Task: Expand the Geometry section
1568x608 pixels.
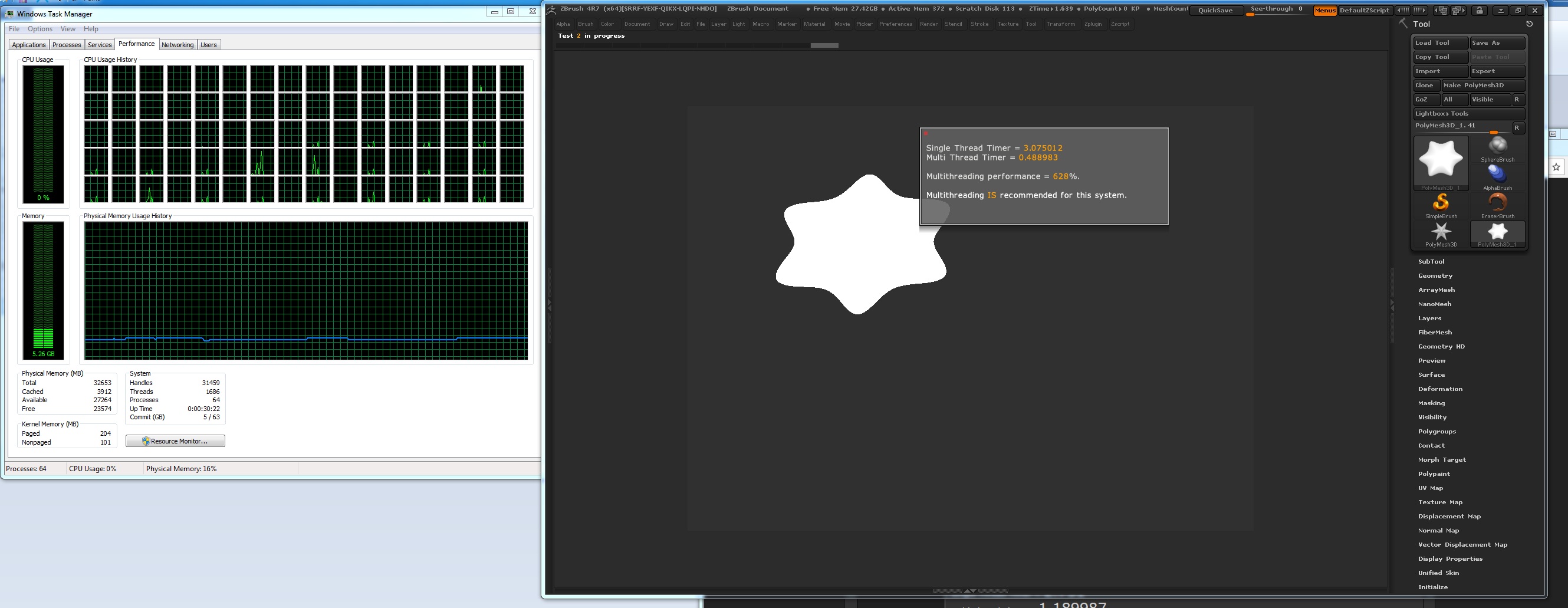Action: pyautogui.click(x=1435, y=276)
